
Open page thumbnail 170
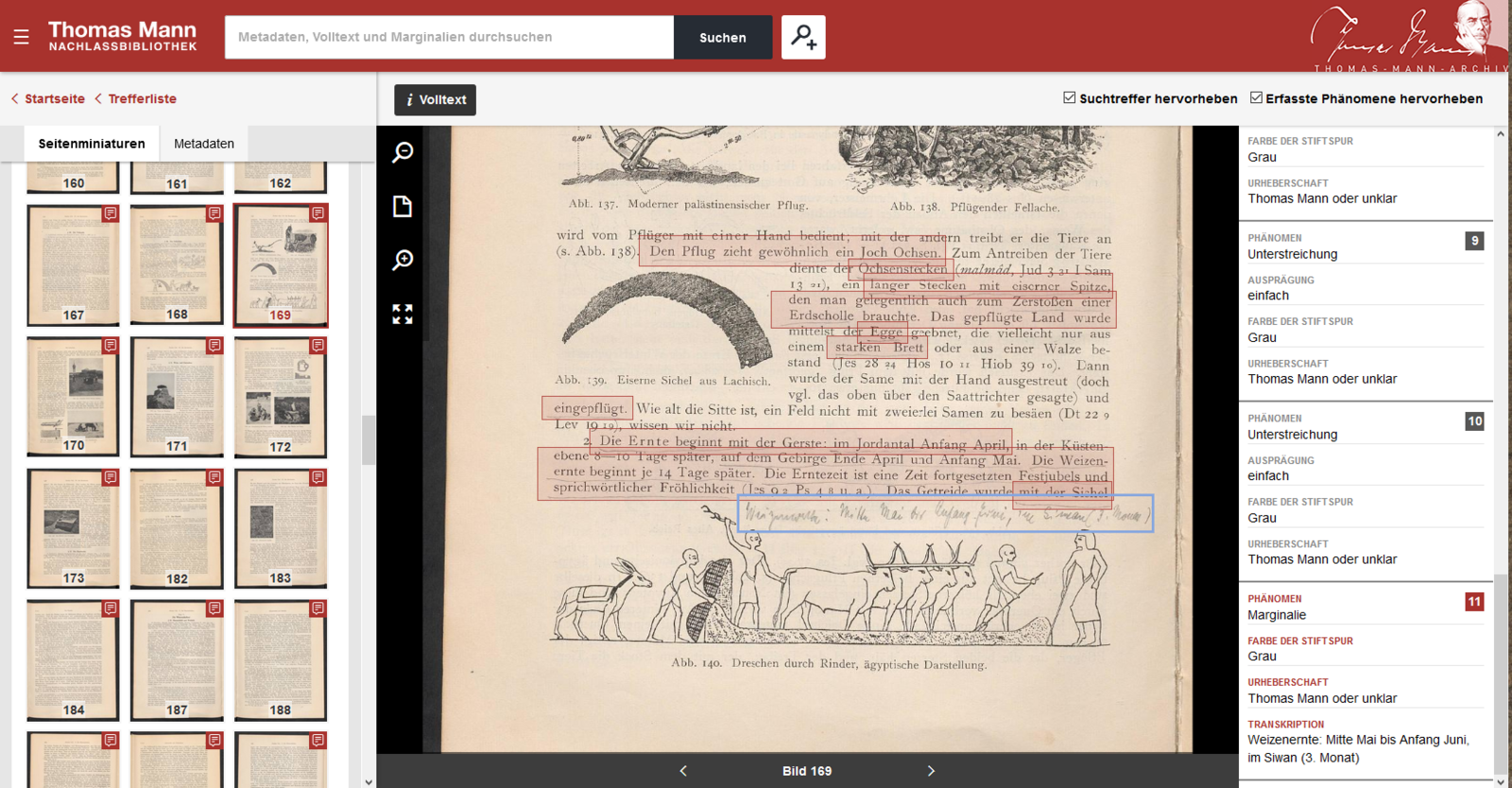pyautogui.click(x=73, y=397)
